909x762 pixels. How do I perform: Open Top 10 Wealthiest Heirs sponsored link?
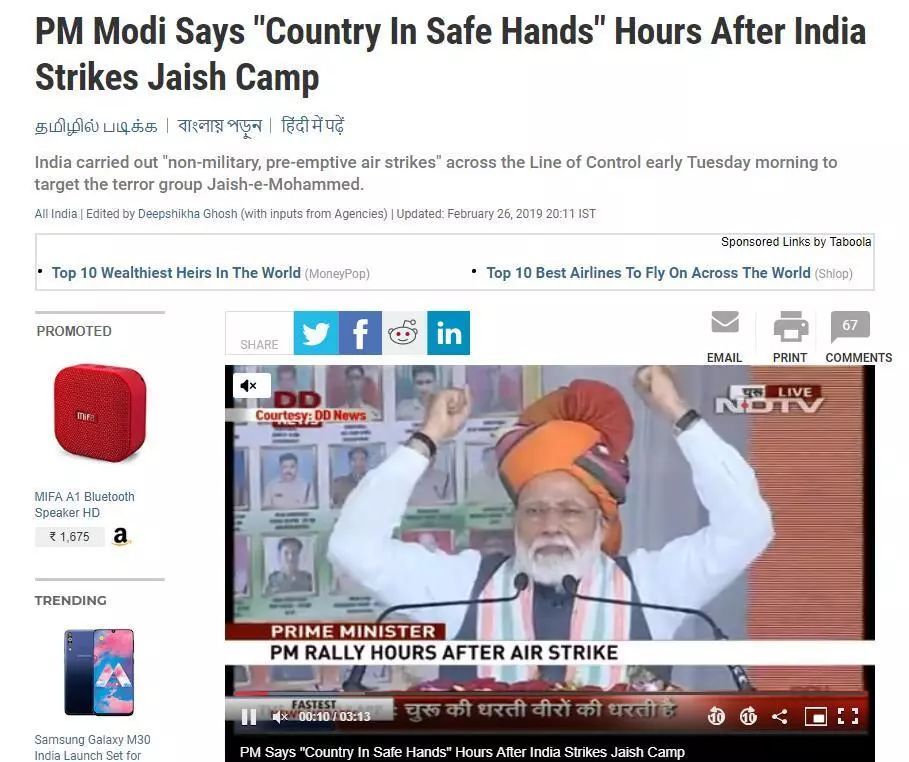point(176,273)
